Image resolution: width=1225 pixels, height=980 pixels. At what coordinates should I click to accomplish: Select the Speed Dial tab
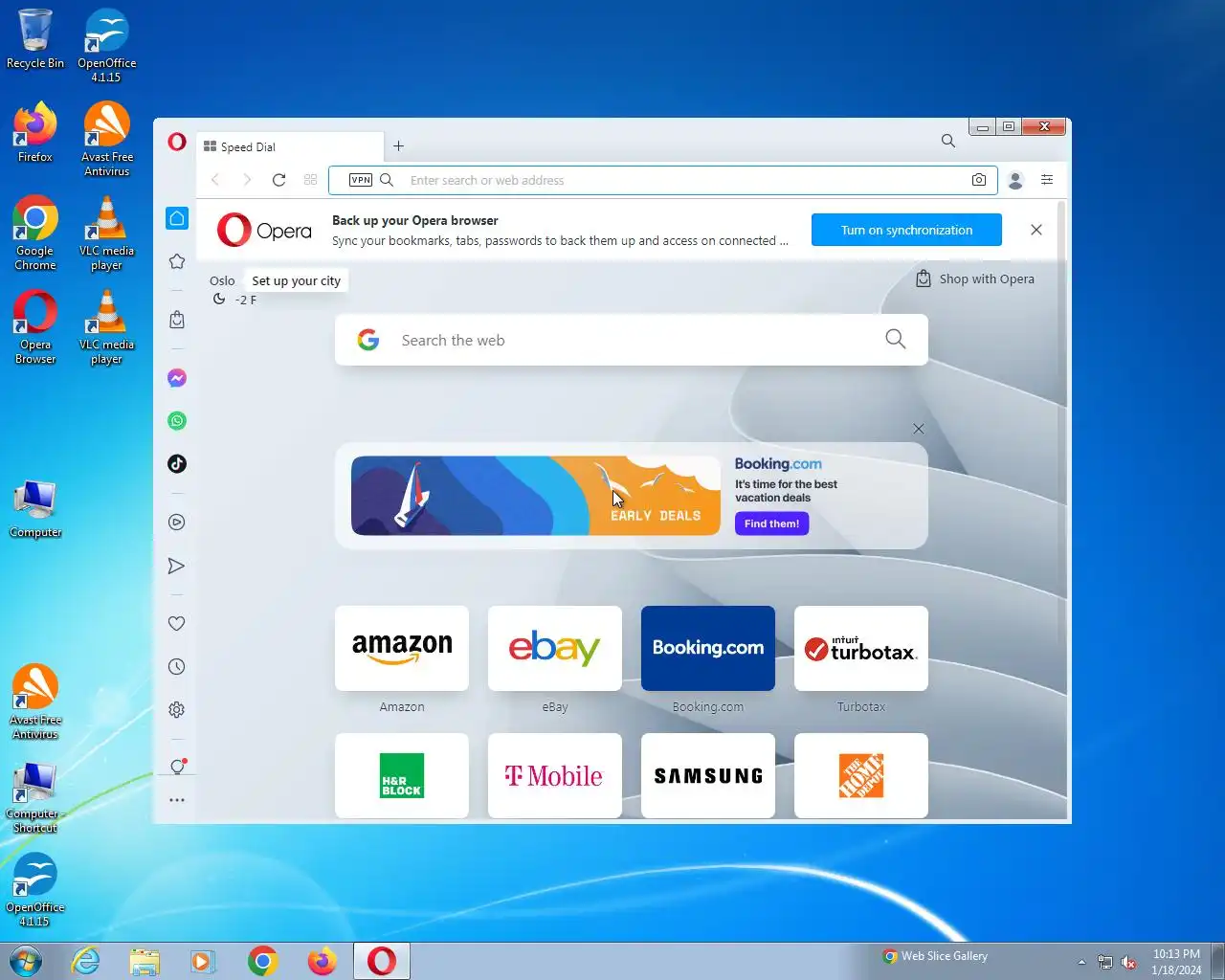pos(290,146)
